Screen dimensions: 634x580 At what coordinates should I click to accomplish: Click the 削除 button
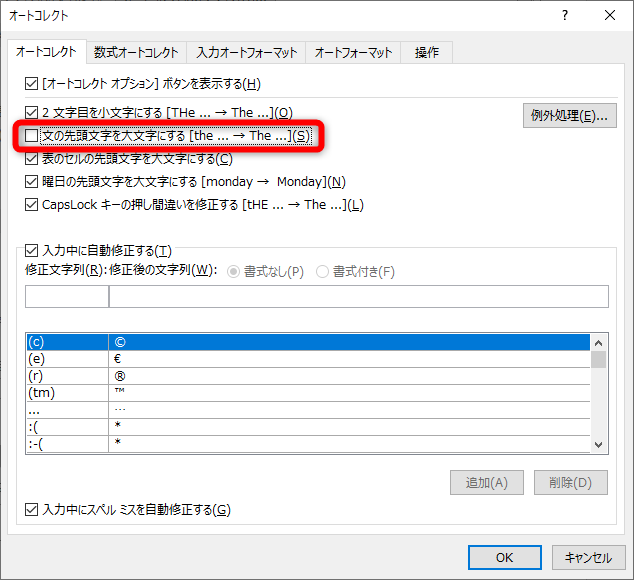point(571,482)
